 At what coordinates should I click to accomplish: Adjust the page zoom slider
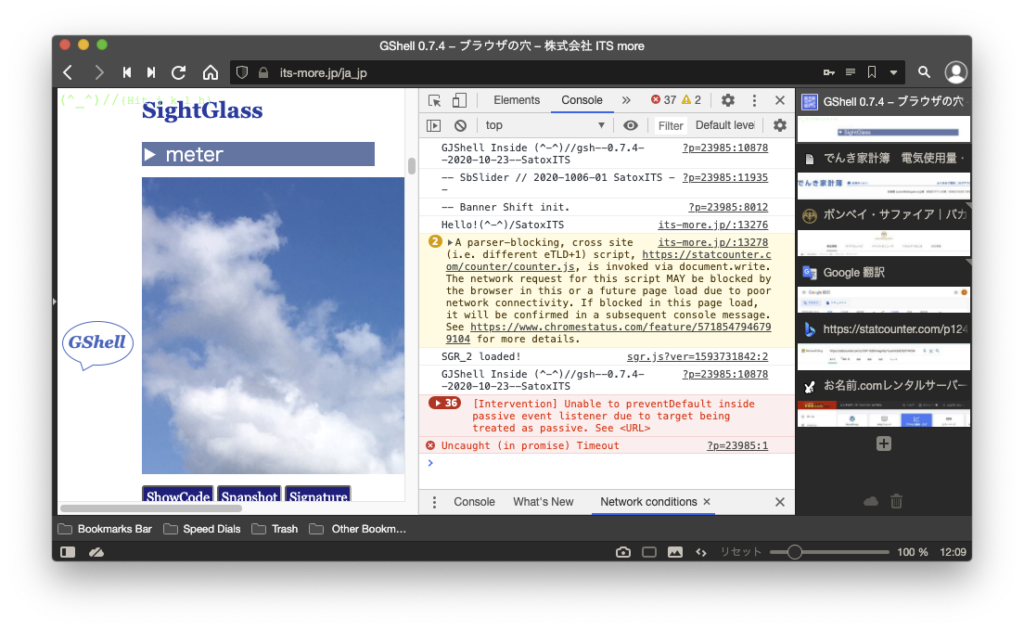click(795, 552)
